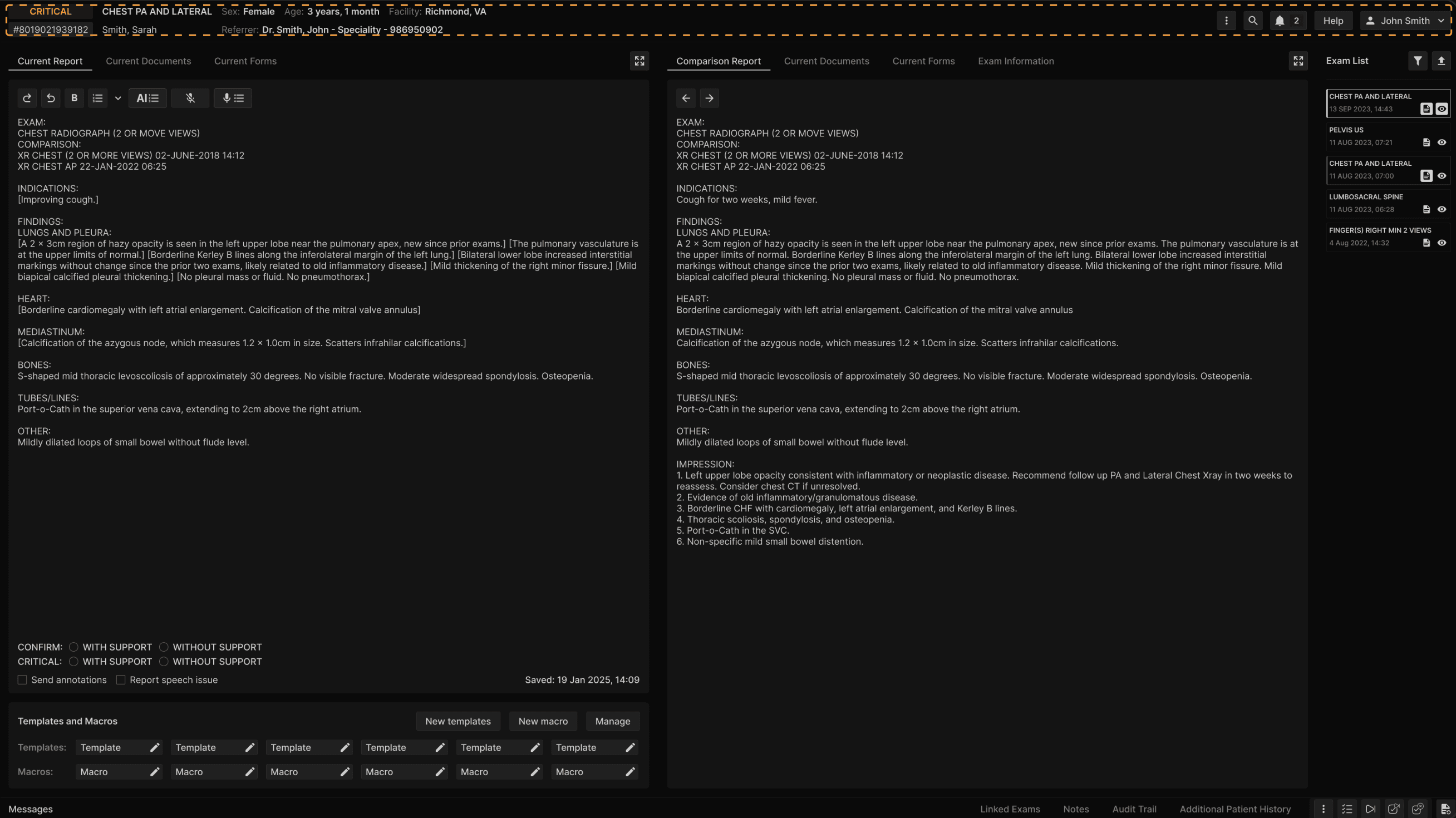The width and height of the screenshot is (1456, 818).
Task: Filter the Exam List
Action: [1417, 61]
